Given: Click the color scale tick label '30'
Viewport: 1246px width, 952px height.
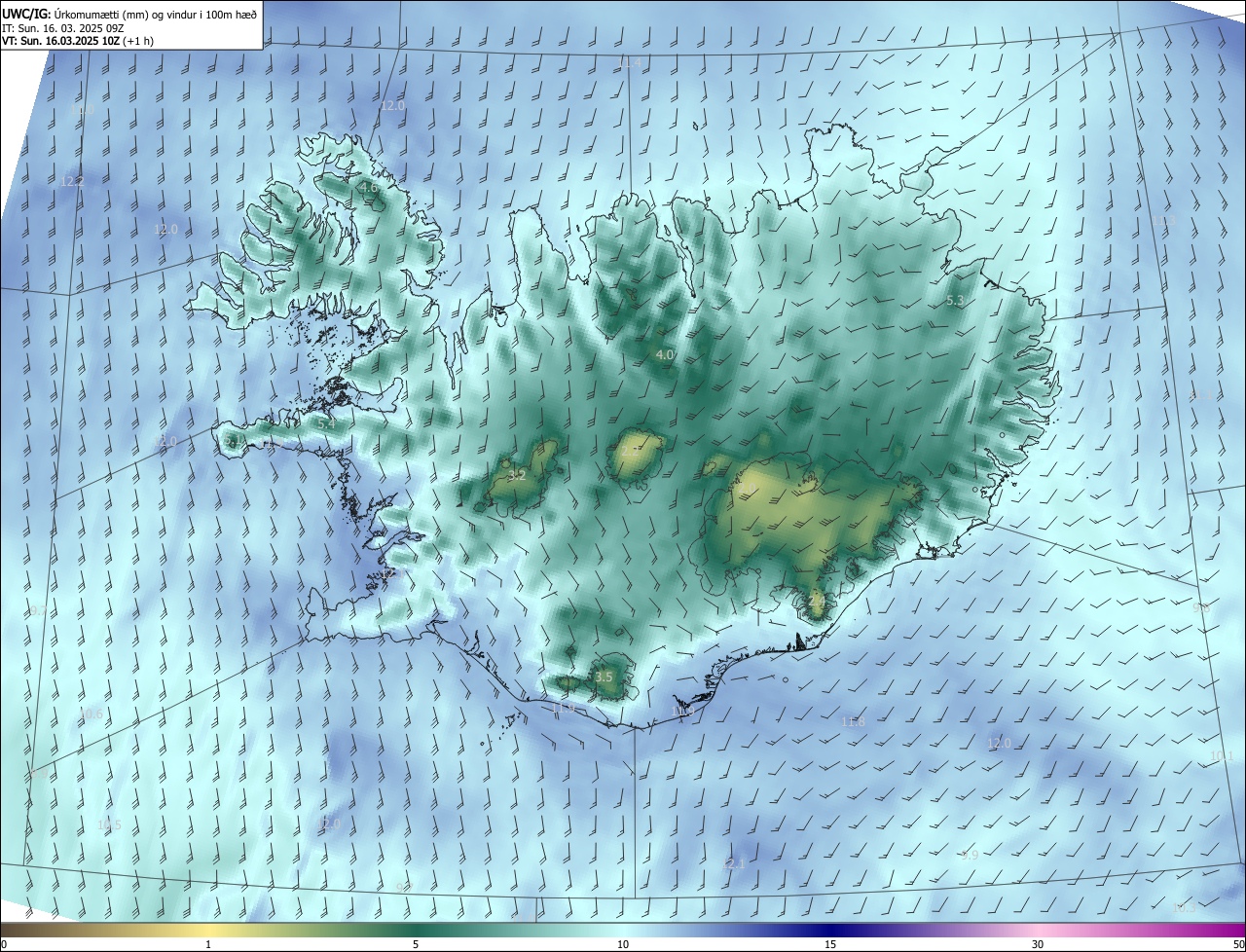Looking at the screenshot, I should (1038, 944).
